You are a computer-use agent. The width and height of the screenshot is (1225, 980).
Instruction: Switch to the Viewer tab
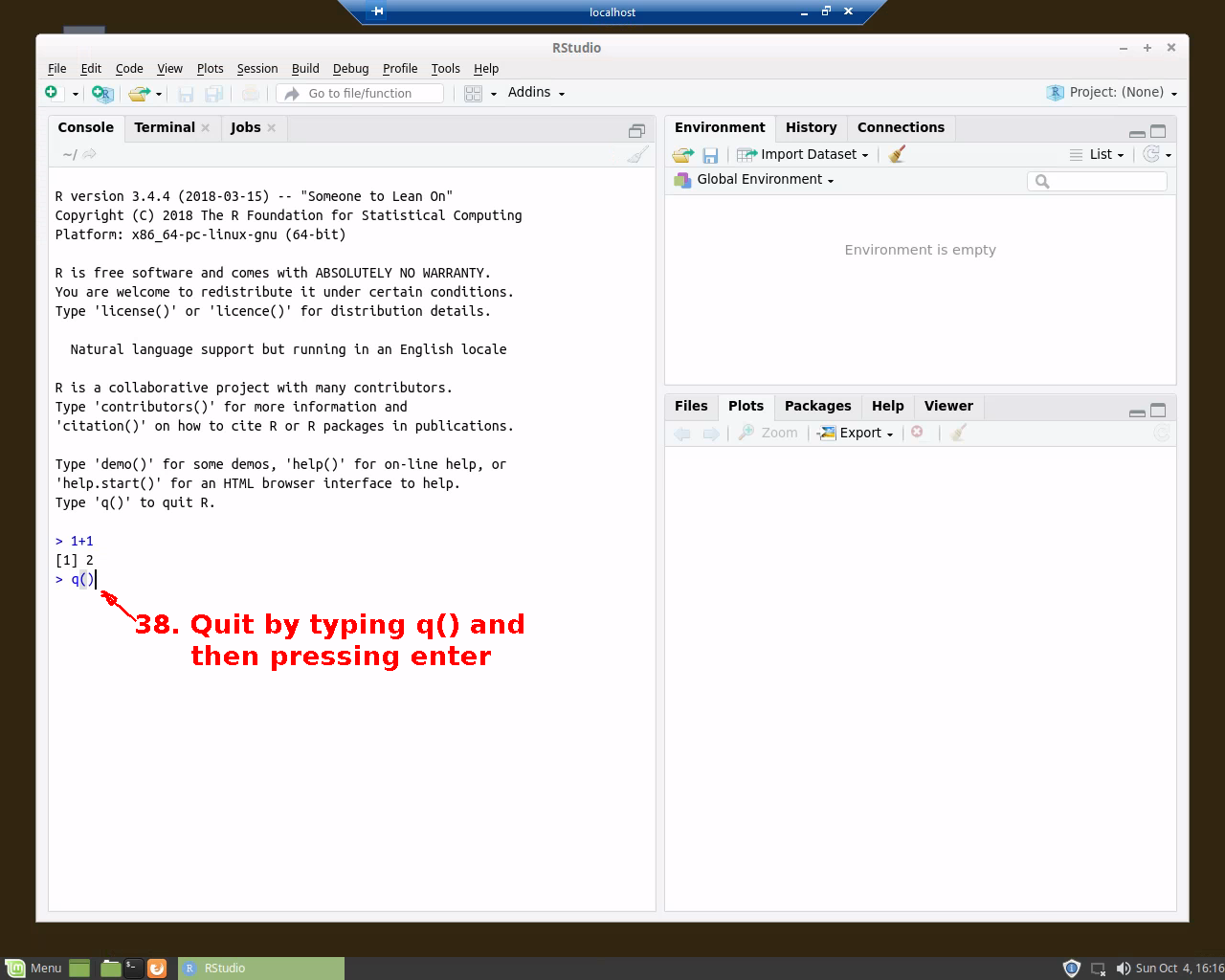948,406
